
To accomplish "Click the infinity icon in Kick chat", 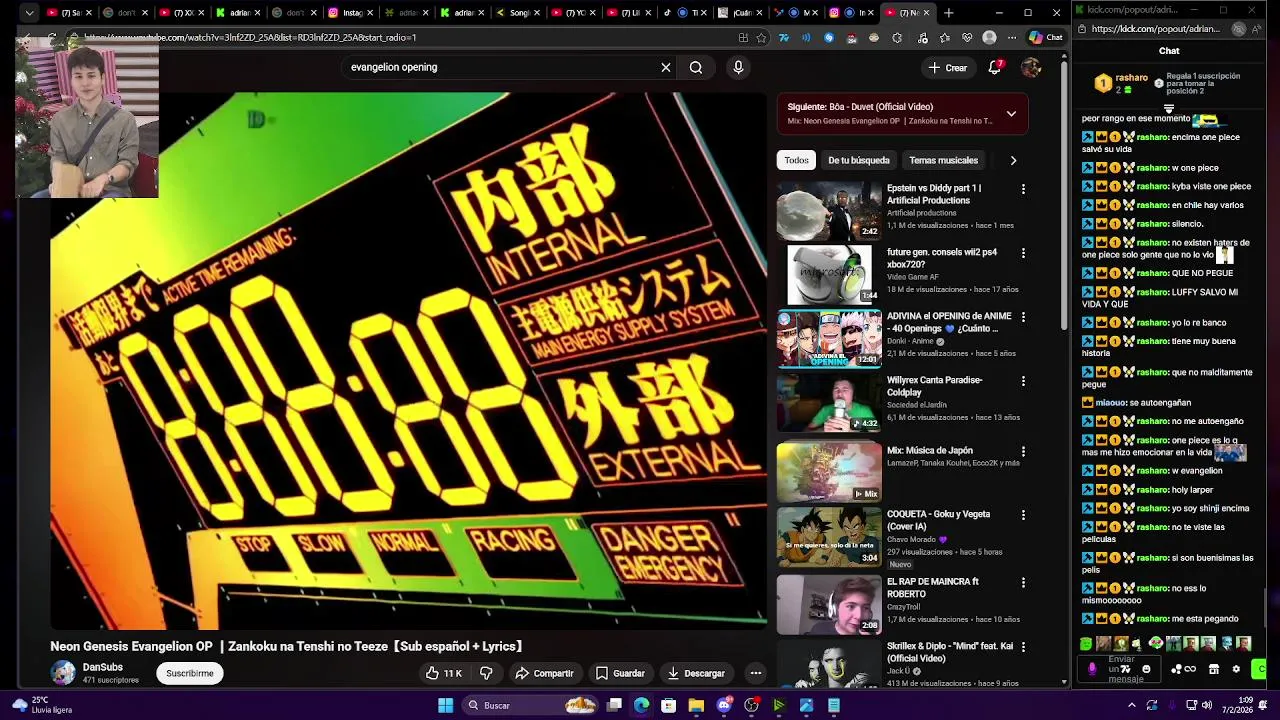I will [x=1190, y=669].
